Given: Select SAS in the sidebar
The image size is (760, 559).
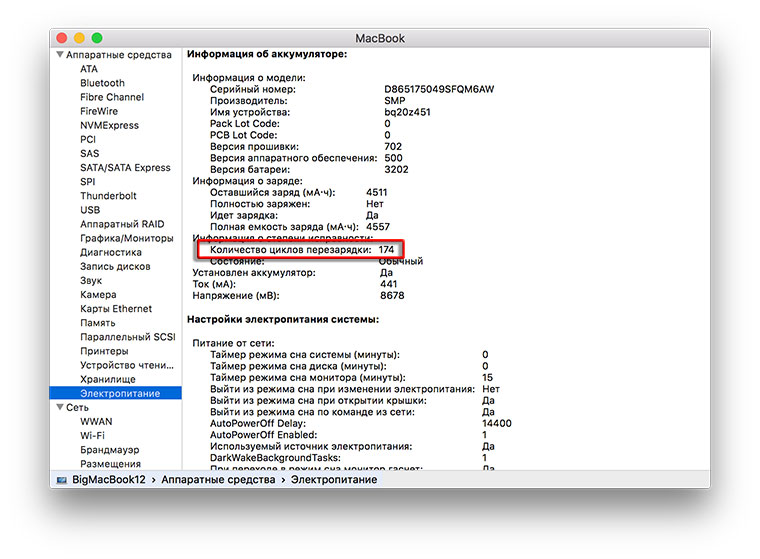Looking at the screenshot, I should tap(90, 153).
